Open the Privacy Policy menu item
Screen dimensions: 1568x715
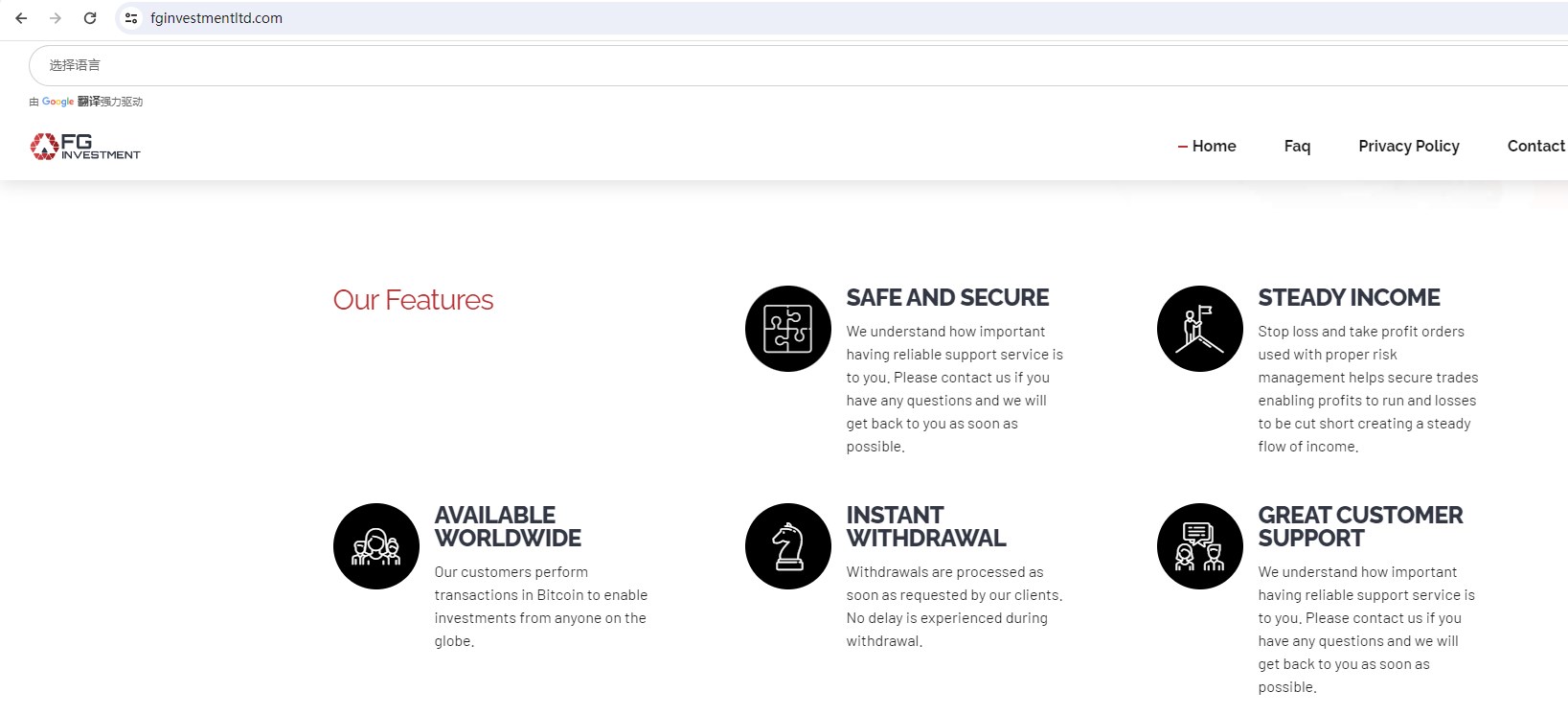coord(1409,146)
